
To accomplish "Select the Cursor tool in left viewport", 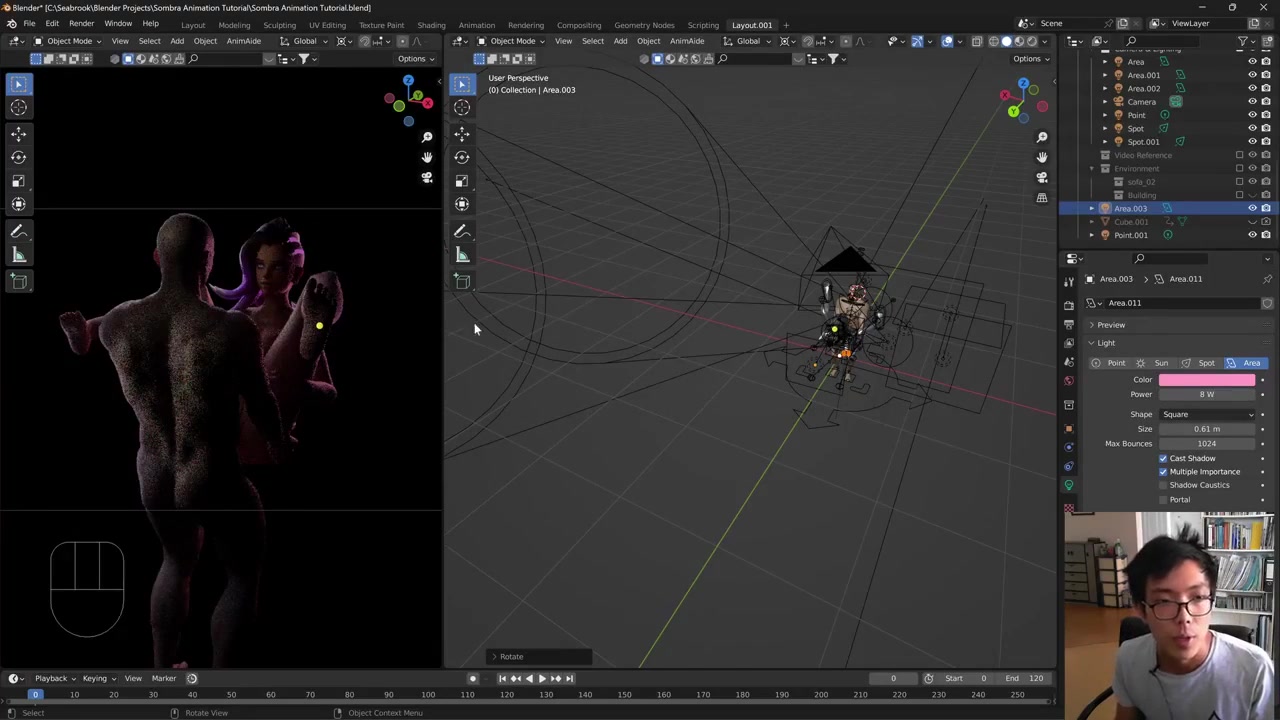I will (x=18, y=108).
